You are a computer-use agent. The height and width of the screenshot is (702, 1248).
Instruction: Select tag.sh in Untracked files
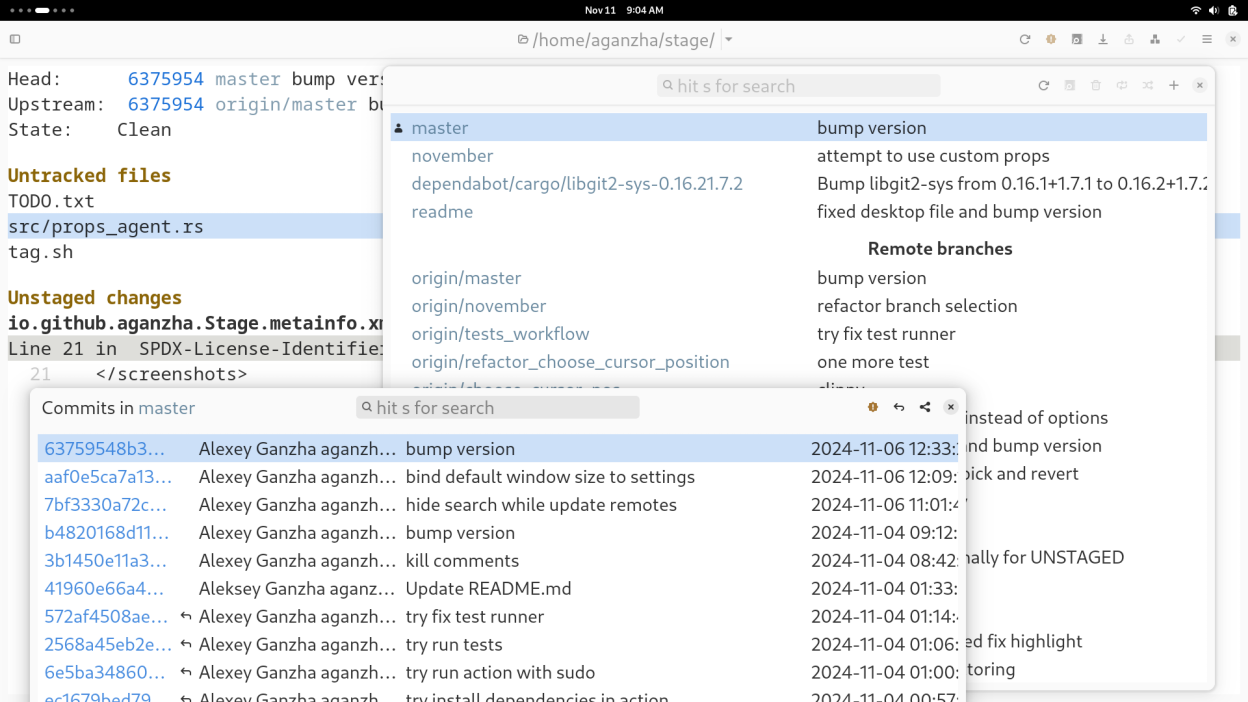40,252
